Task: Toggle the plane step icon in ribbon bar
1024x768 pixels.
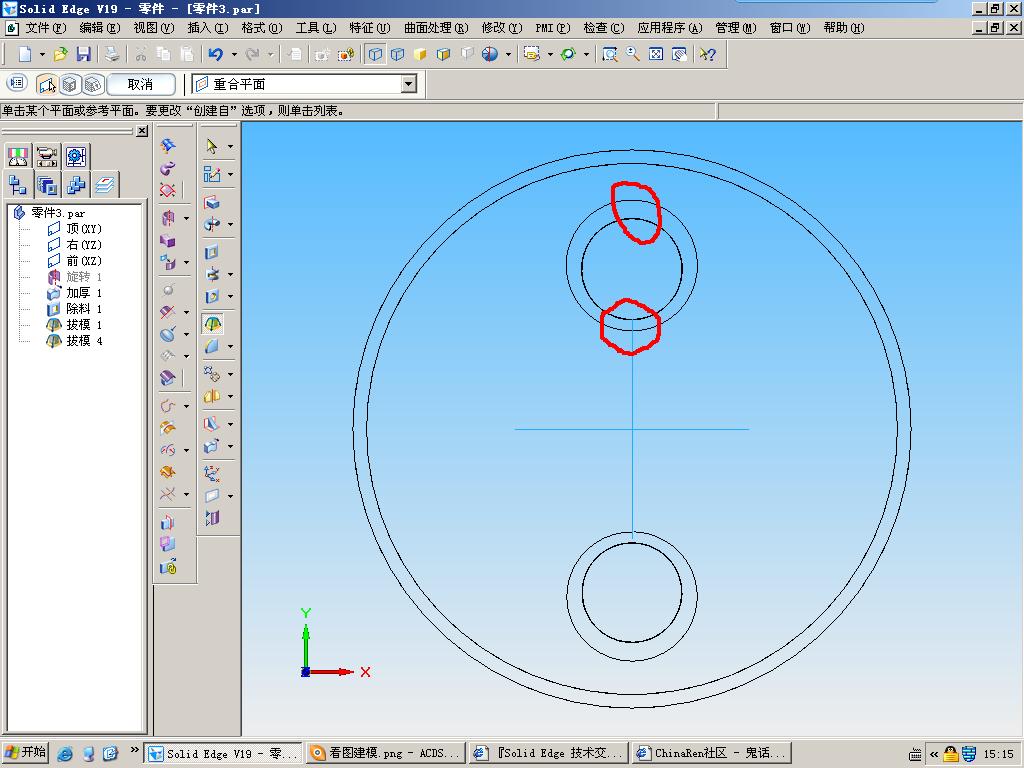Action: tap(46, 84)
